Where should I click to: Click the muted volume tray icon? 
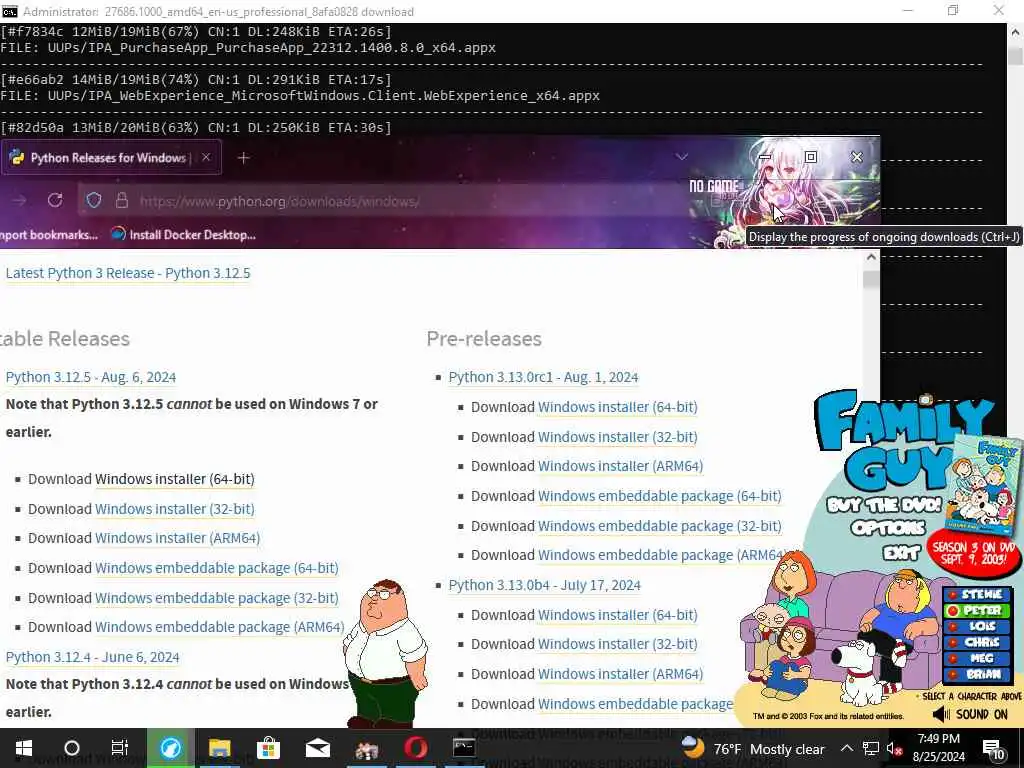tap(894, 748)
